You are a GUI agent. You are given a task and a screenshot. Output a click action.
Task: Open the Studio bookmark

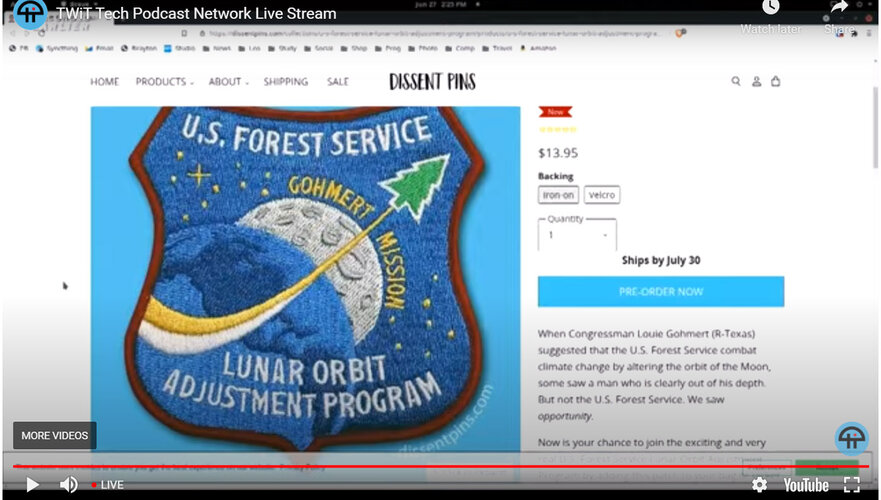[179, 48]
